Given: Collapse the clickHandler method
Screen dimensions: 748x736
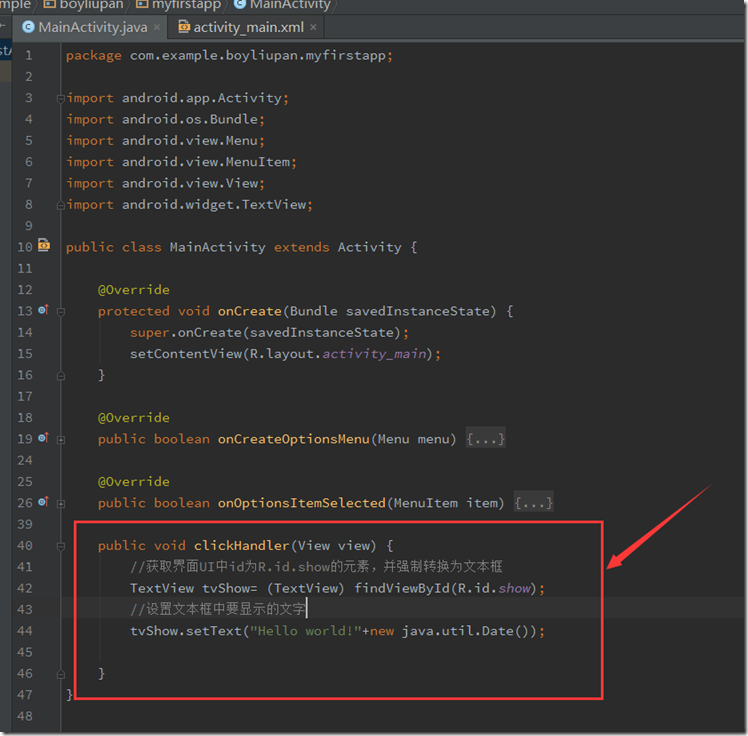Looking at the screenshot, I should tap(61, 546).
